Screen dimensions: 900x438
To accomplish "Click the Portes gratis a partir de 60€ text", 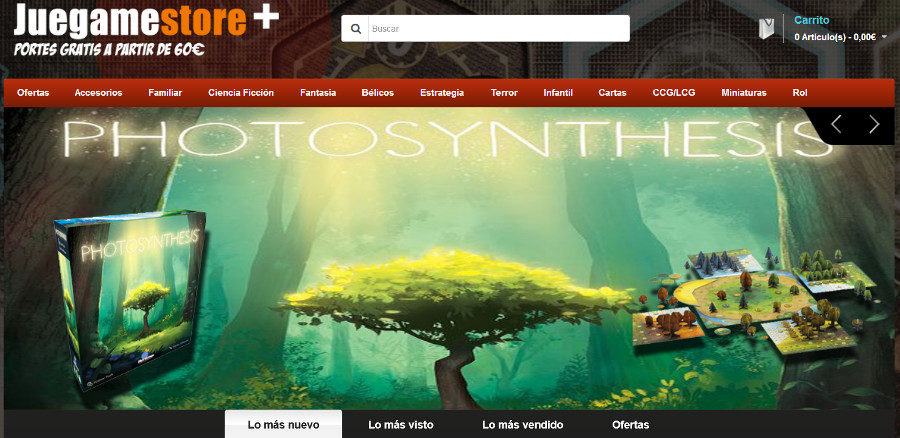I will (x=109, y=50).
